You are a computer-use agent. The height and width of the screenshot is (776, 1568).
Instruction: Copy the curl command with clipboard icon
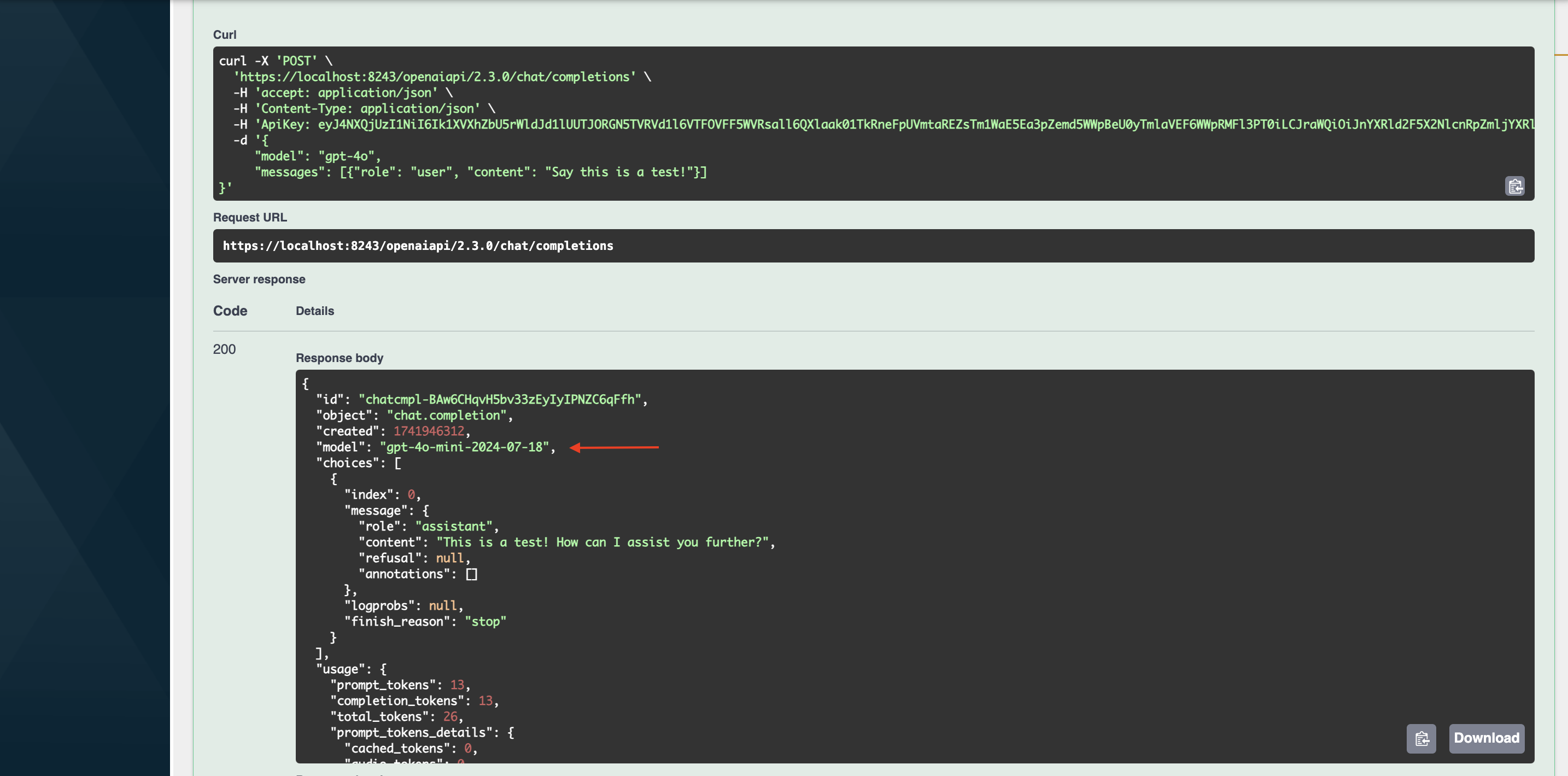1514,186
